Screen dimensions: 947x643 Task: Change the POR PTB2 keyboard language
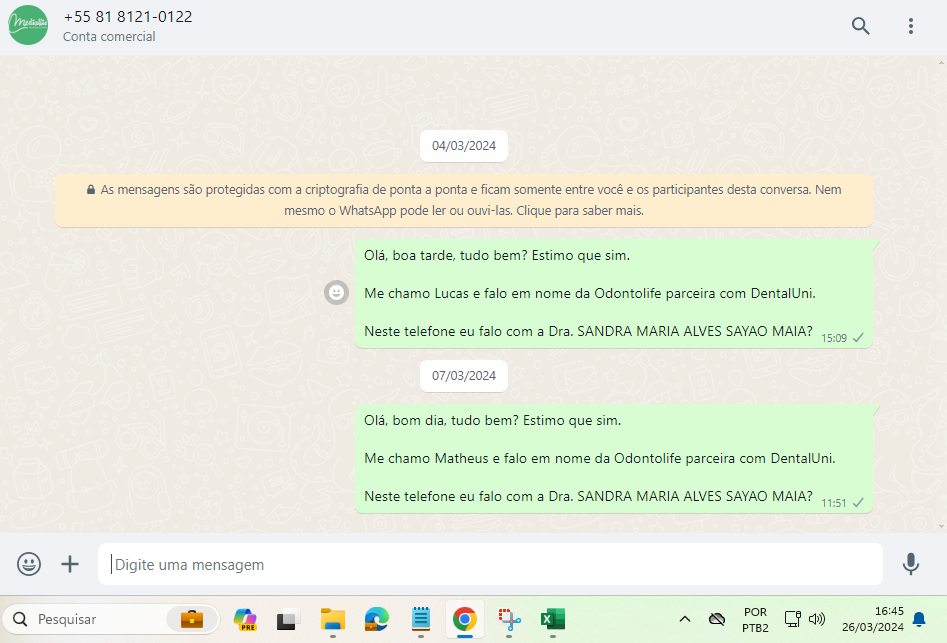click(755, 619)
